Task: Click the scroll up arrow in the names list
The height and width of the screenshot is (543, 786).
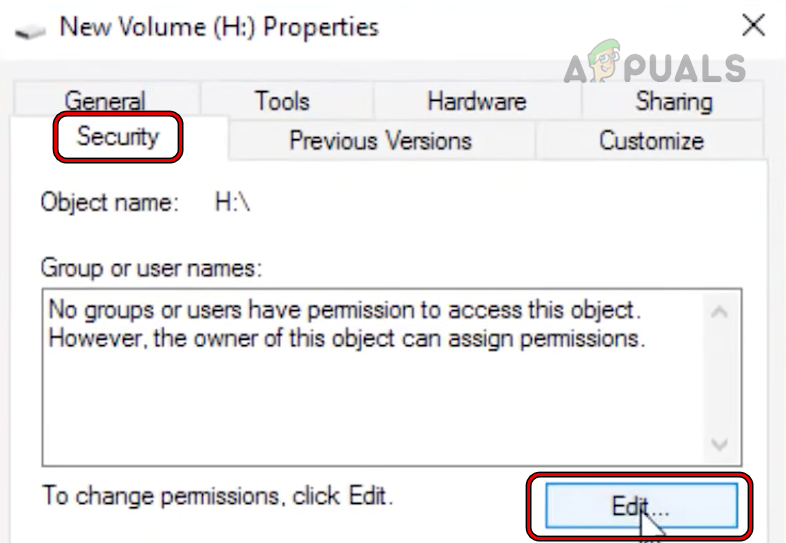Action: coord(717,311)
